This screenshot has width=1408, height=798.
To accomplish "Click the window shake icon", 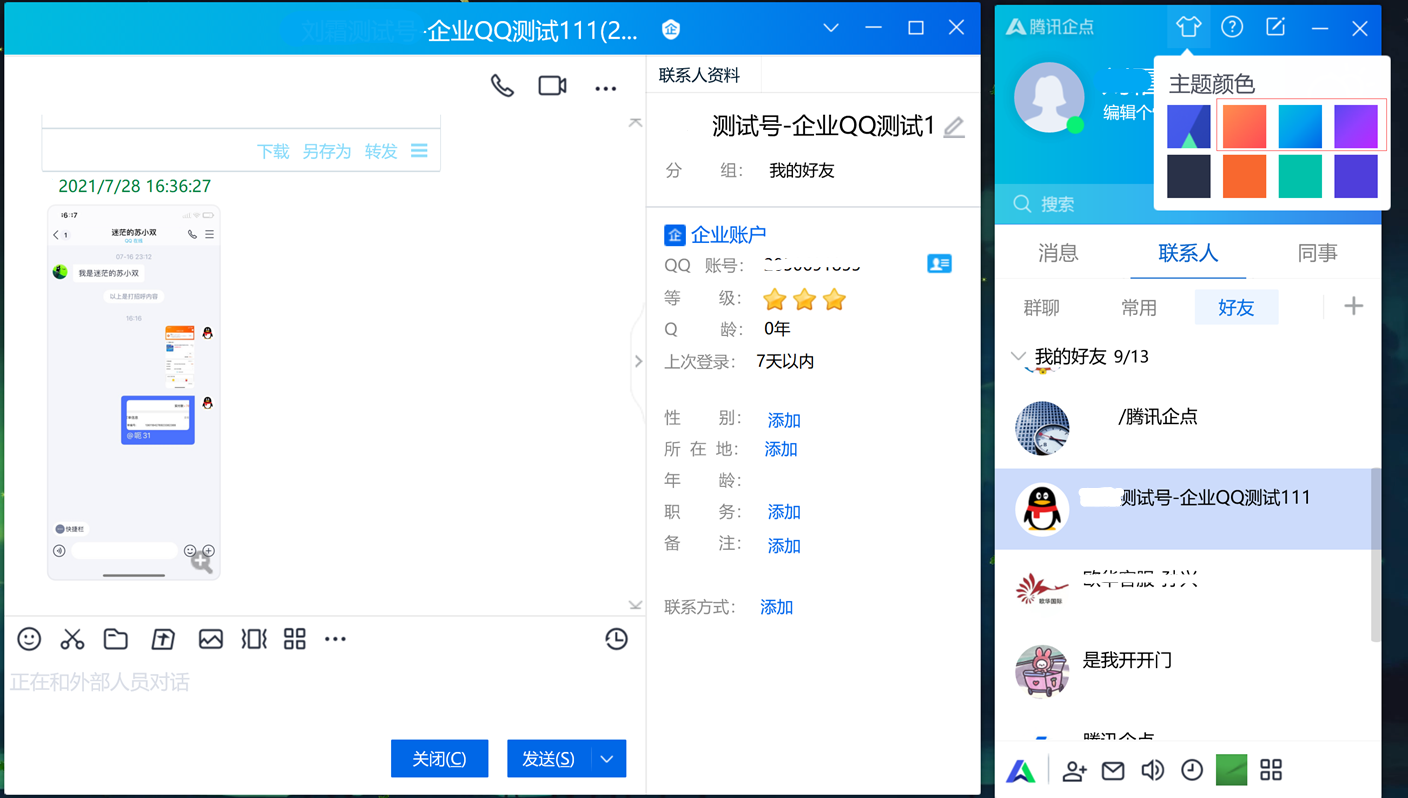I will click(254, 639).
